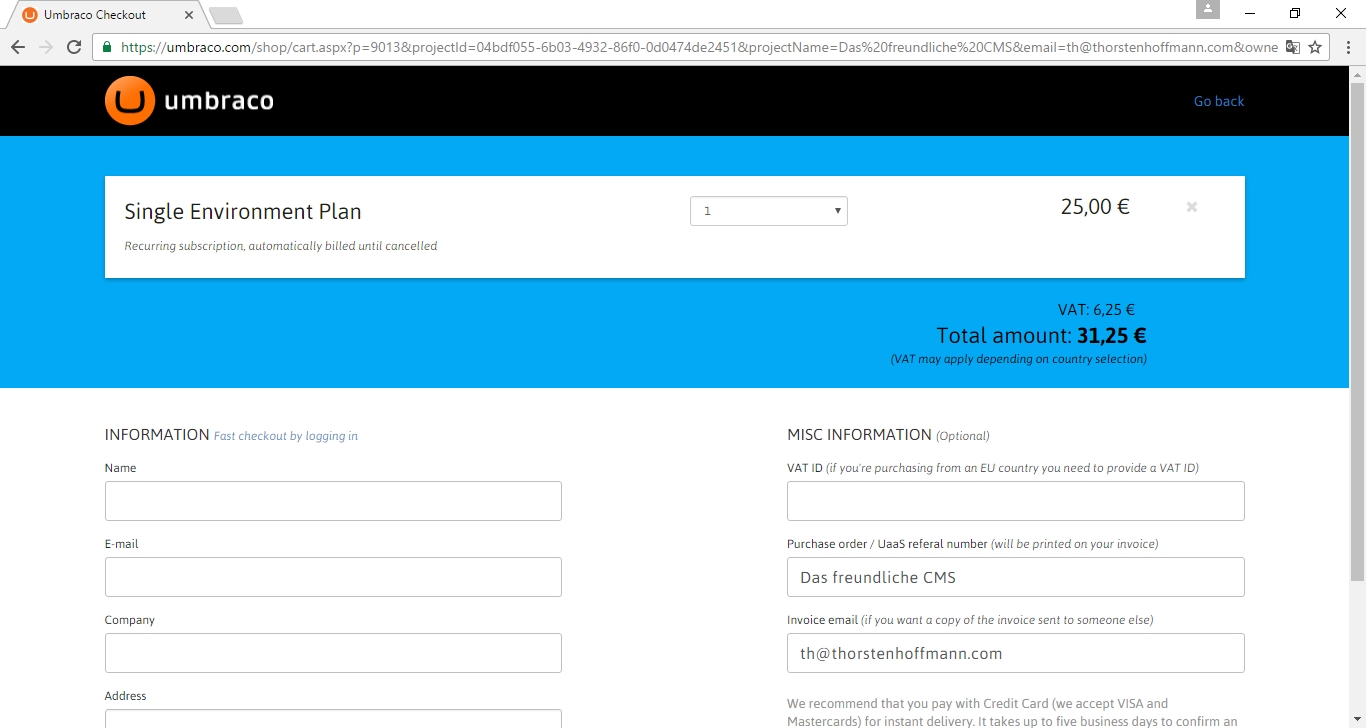Image resolution: width=1366 pixels, height=728 pixels.
Task: Remove Single Environment Plan with X icon
Action: coord(1191,207)
